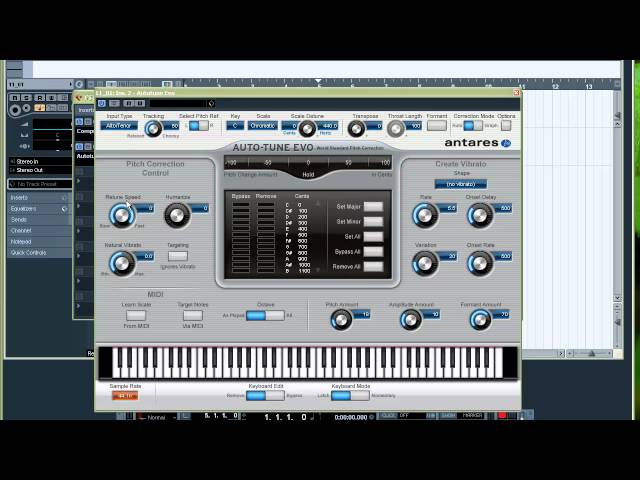Click the Retune Speed value field
The height and width of the screenshot is (480, 640).
[146, 208]
